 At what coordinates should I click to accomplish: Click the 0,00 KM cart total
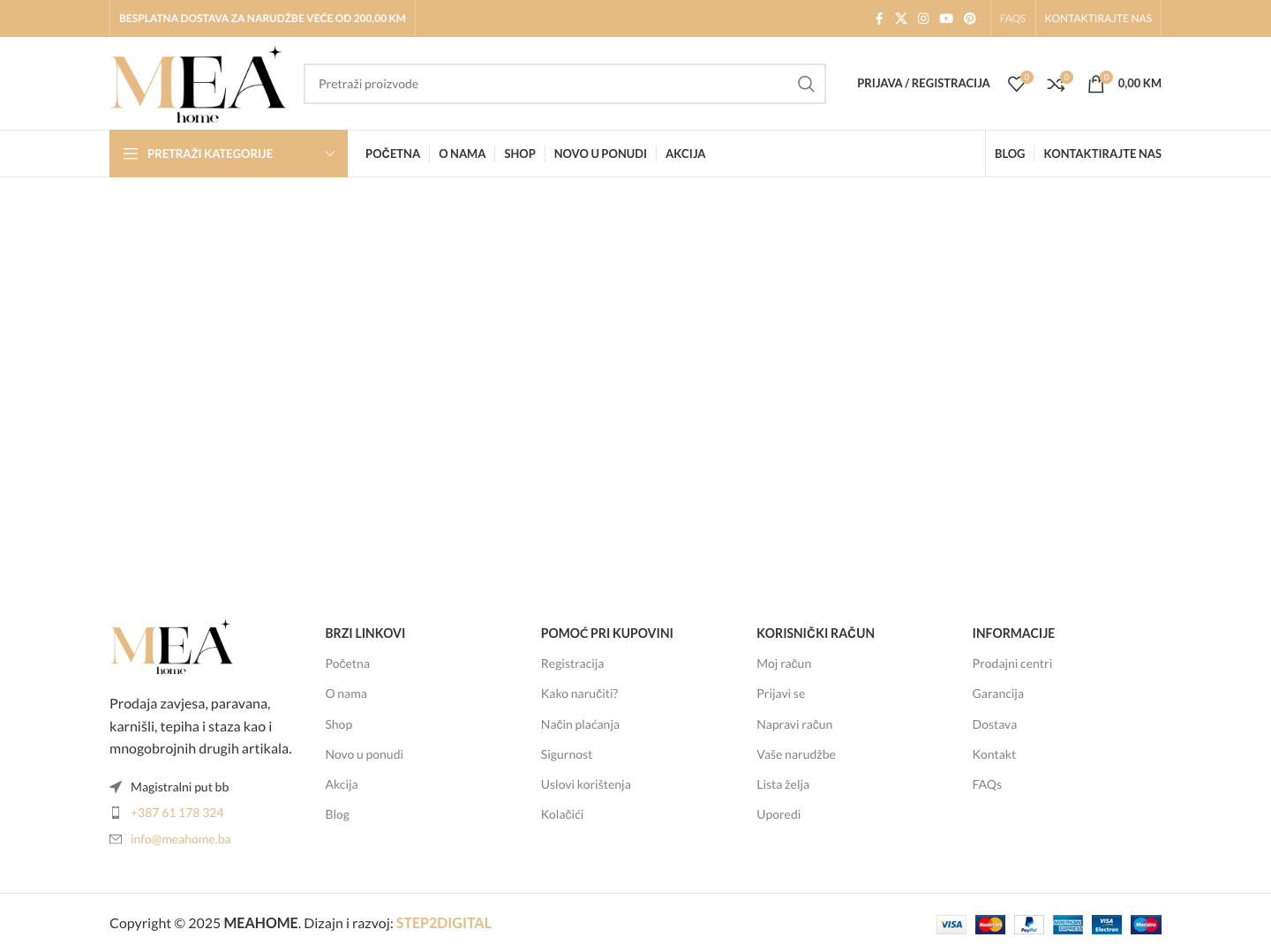tap(1139, 83)
